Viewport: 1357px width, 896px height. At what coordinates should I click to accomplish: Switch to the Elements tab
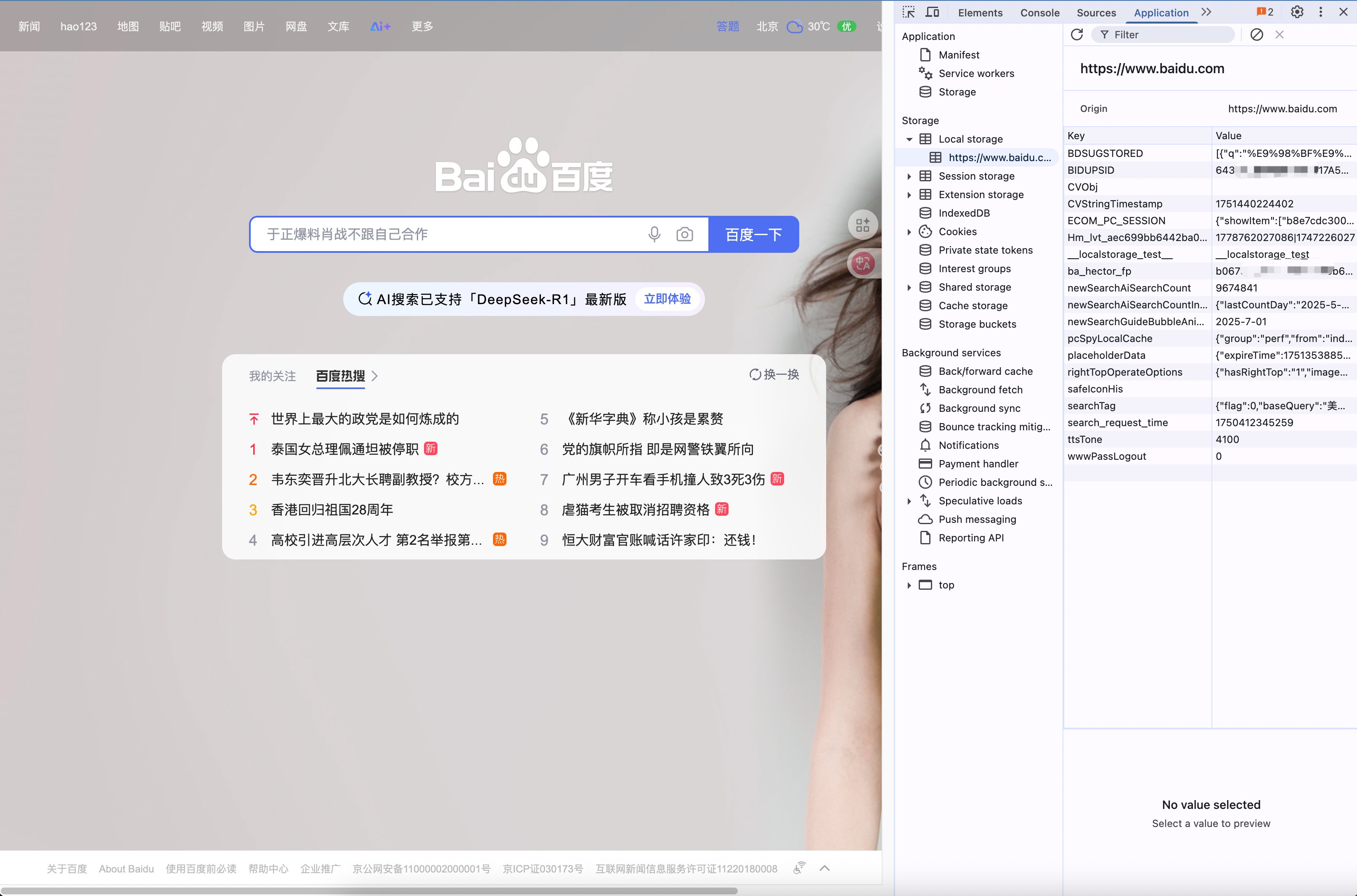(x=980, y=13)
